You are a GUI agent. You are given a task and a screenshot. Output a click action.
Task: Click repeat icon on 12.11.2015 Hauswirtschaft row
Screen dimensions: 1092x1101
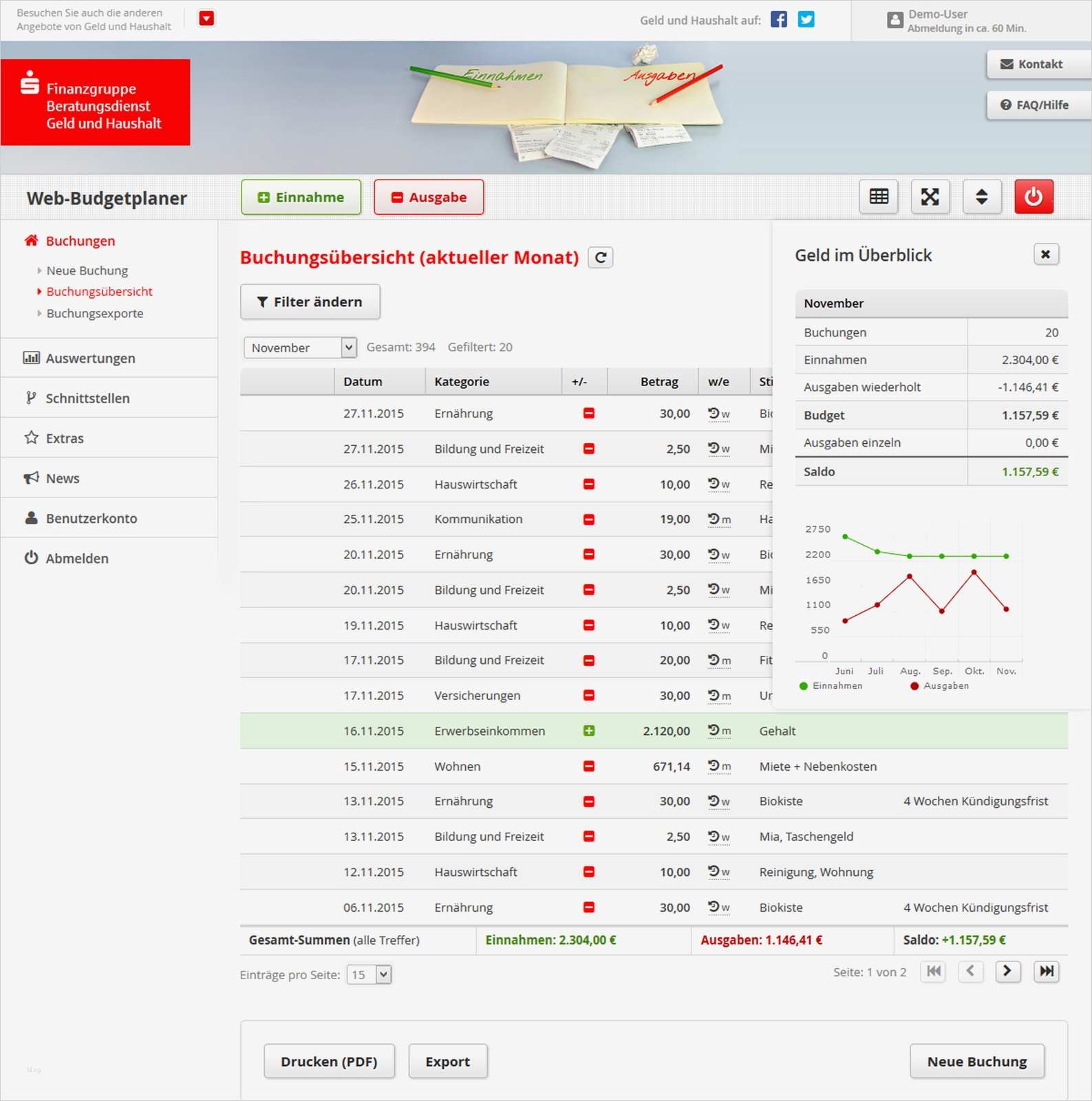[718, 872]
